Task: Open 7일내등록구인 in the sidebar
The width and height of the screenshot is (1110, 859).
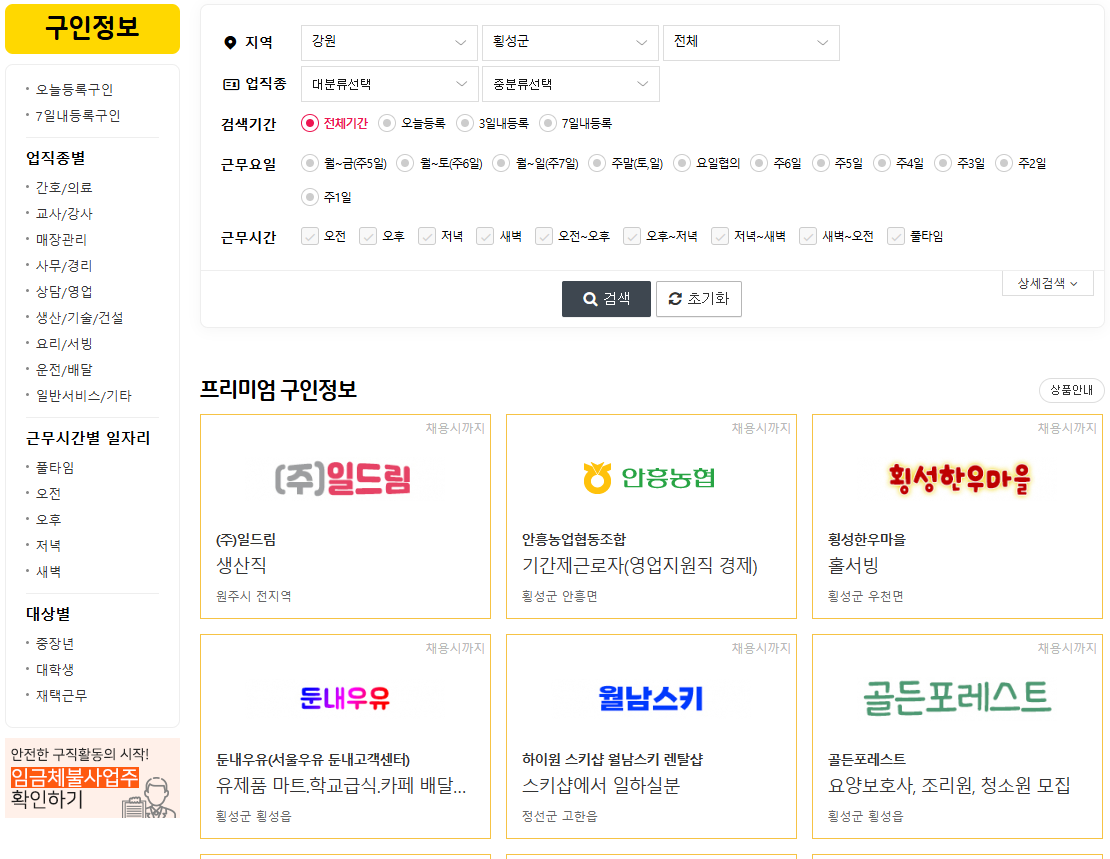Action: click(78, 115)
